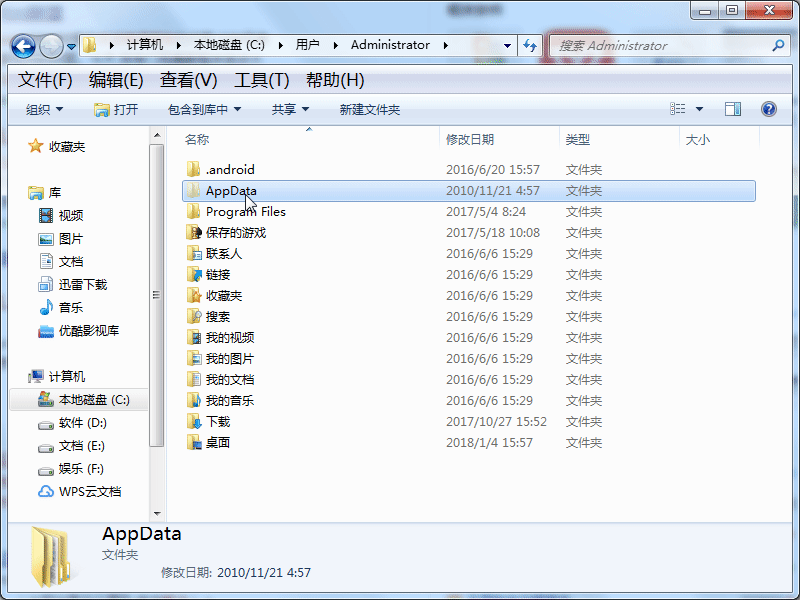800x600 pixels.
Task: Select the AppData folder row
Action: 468,191
